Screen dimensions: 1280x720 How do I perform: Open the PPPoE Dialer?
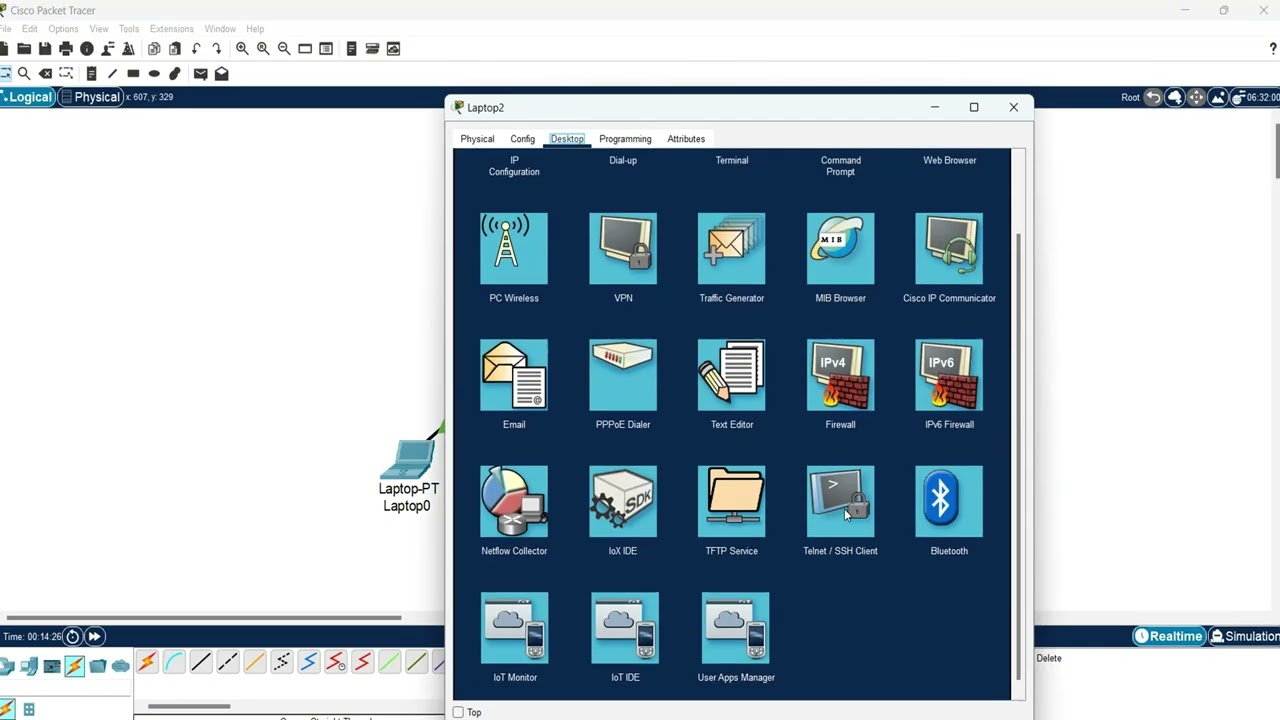[x=623, y=375]
